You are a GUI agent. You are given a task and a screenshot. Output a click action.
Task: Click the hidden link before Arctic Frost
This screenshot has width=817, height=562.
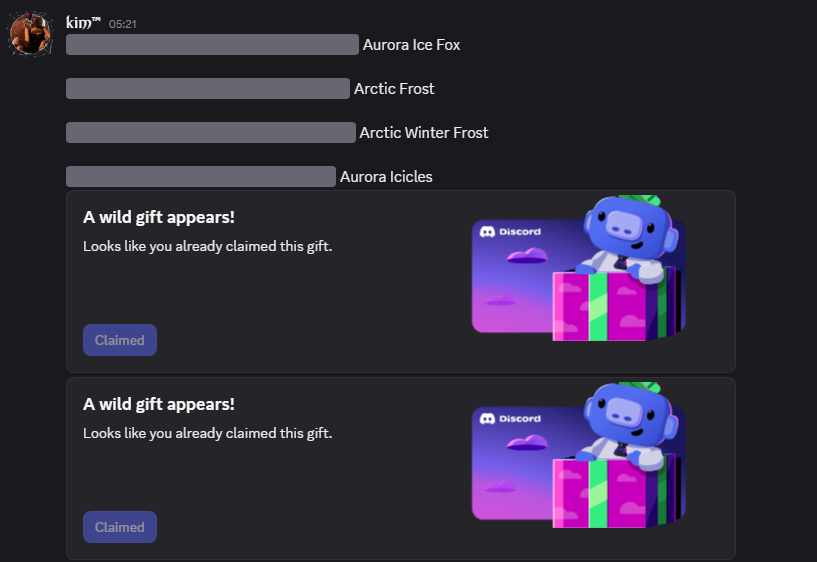[x=208, y=88]
